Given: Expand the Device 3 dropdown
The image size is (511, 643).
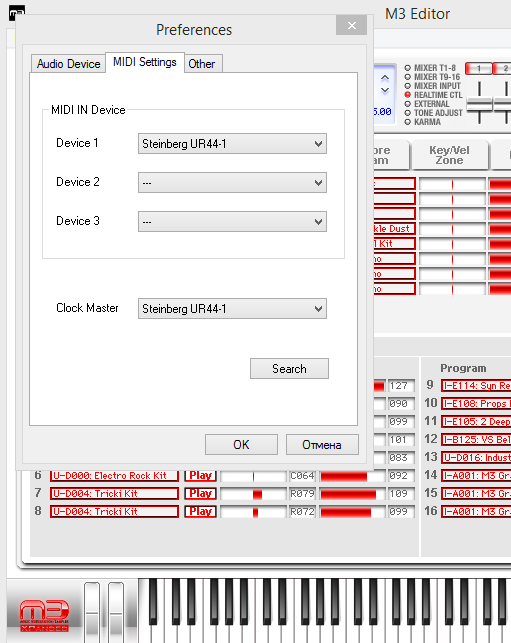Looking at the screenshot, I should tap(232, 221).
